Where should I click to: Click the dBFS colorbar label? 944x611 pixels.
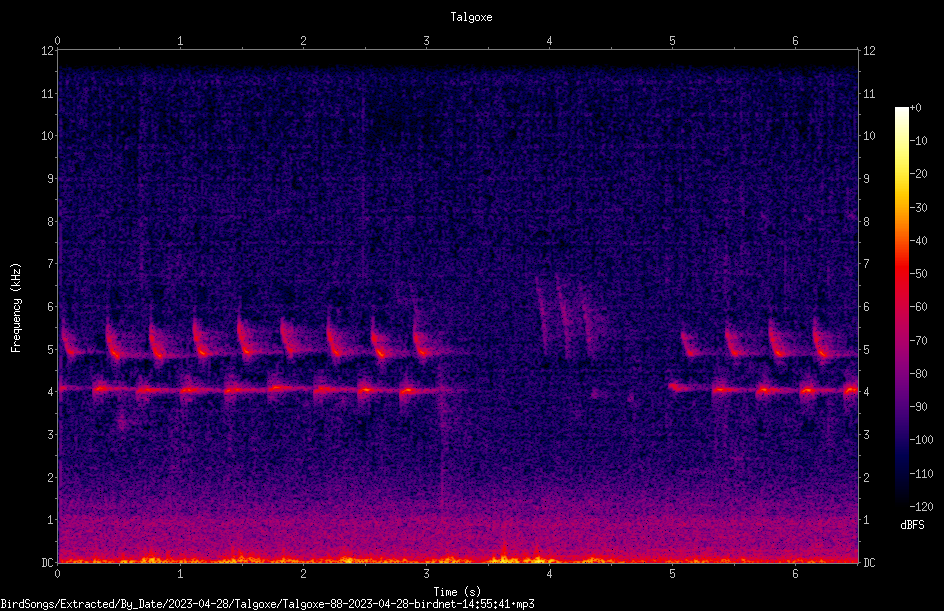[912, 525]
